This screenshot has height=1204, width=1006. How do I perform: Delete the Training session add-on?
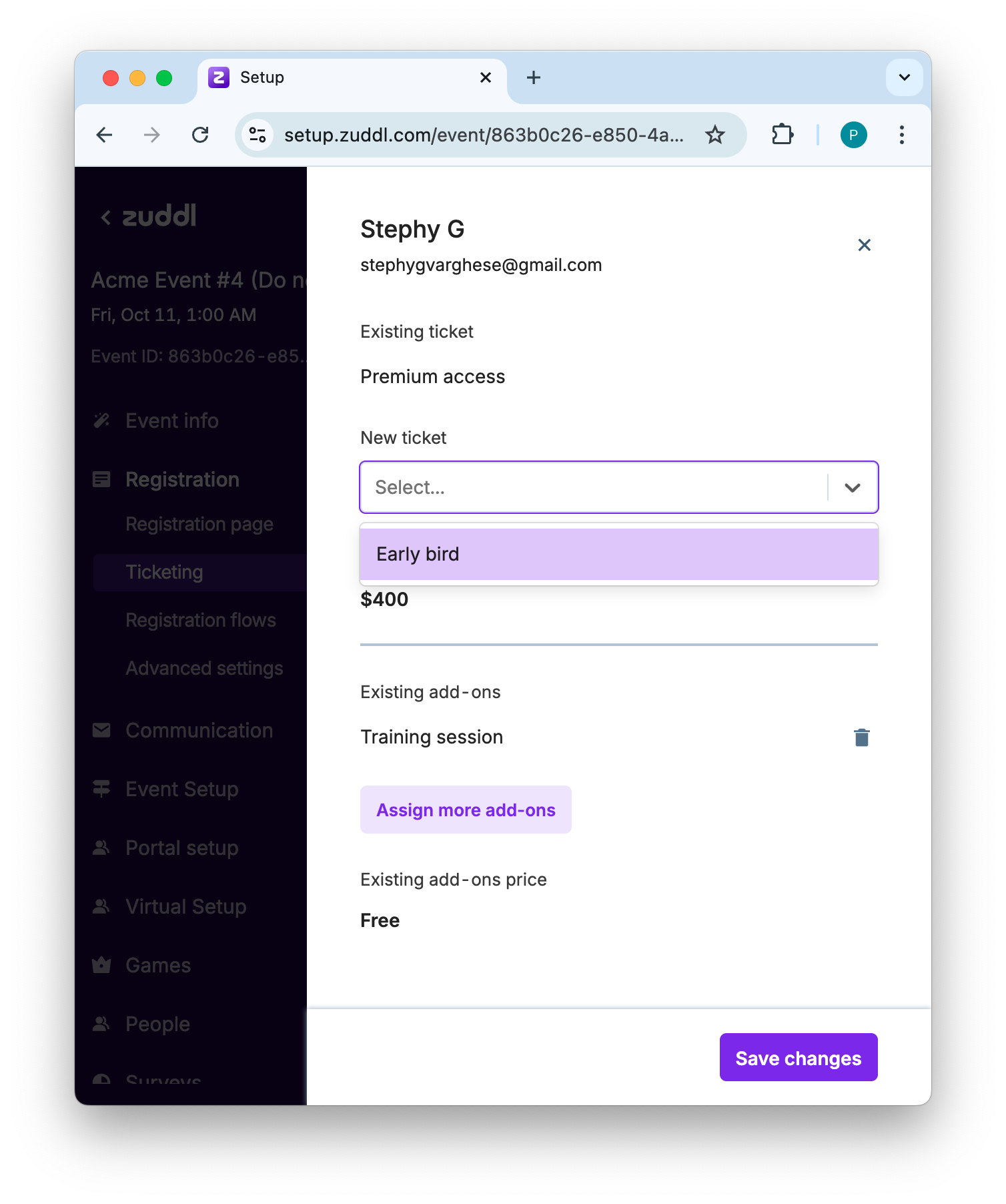coord(861,737)
